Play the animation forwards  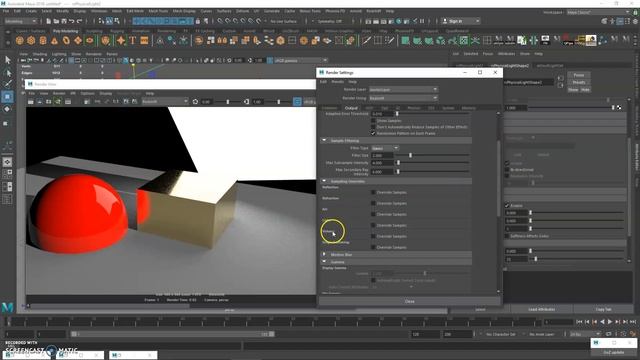point(610,322)
